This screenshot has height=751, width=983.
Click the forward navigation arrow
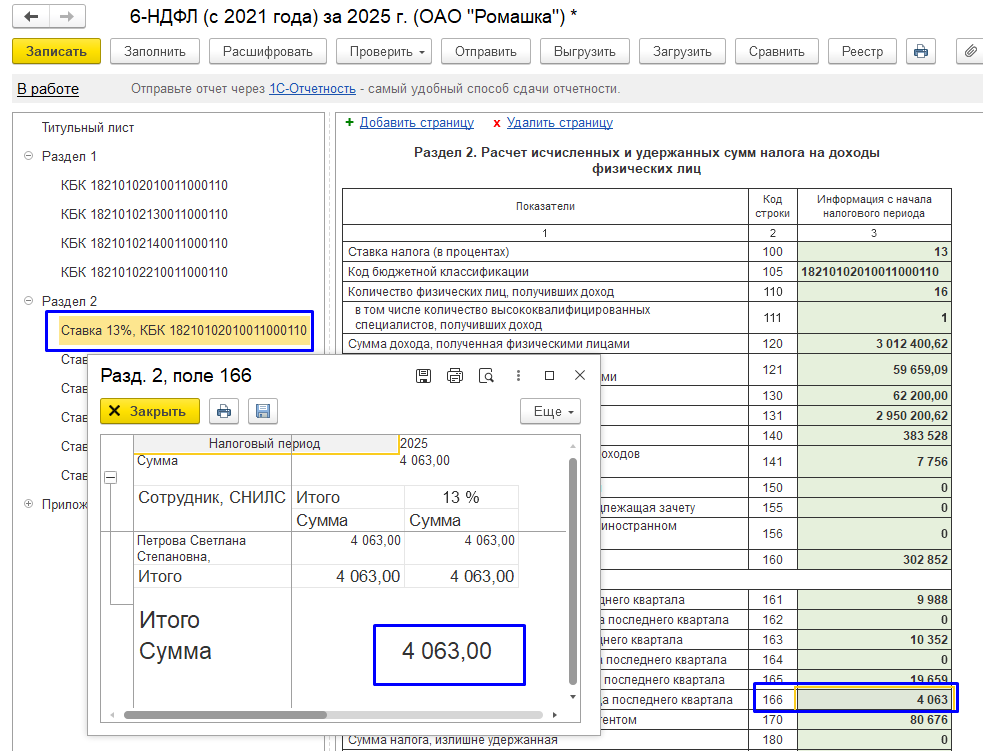67,17
